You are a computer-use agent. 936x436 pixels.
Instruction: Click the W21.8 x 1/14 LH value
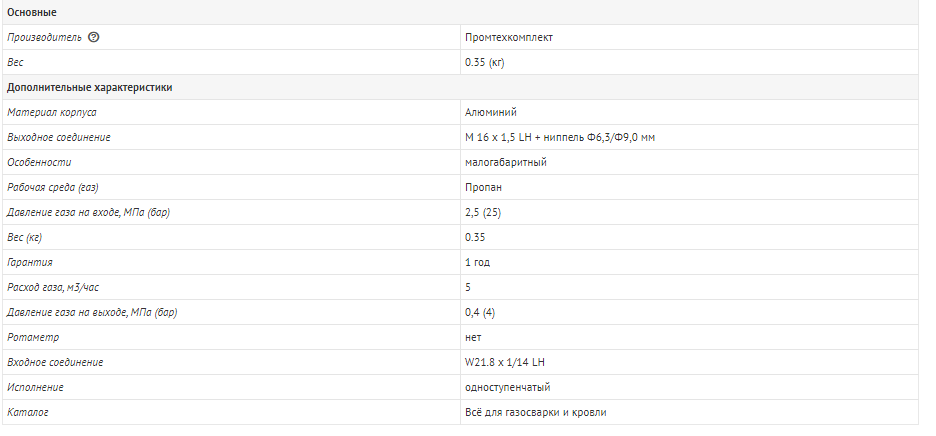point(504,363)
